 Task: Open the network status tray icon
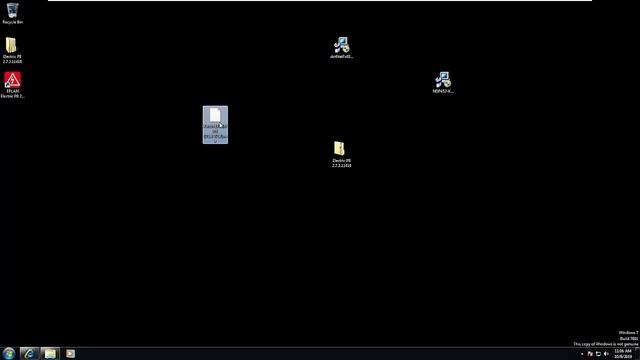click(598, 354)
